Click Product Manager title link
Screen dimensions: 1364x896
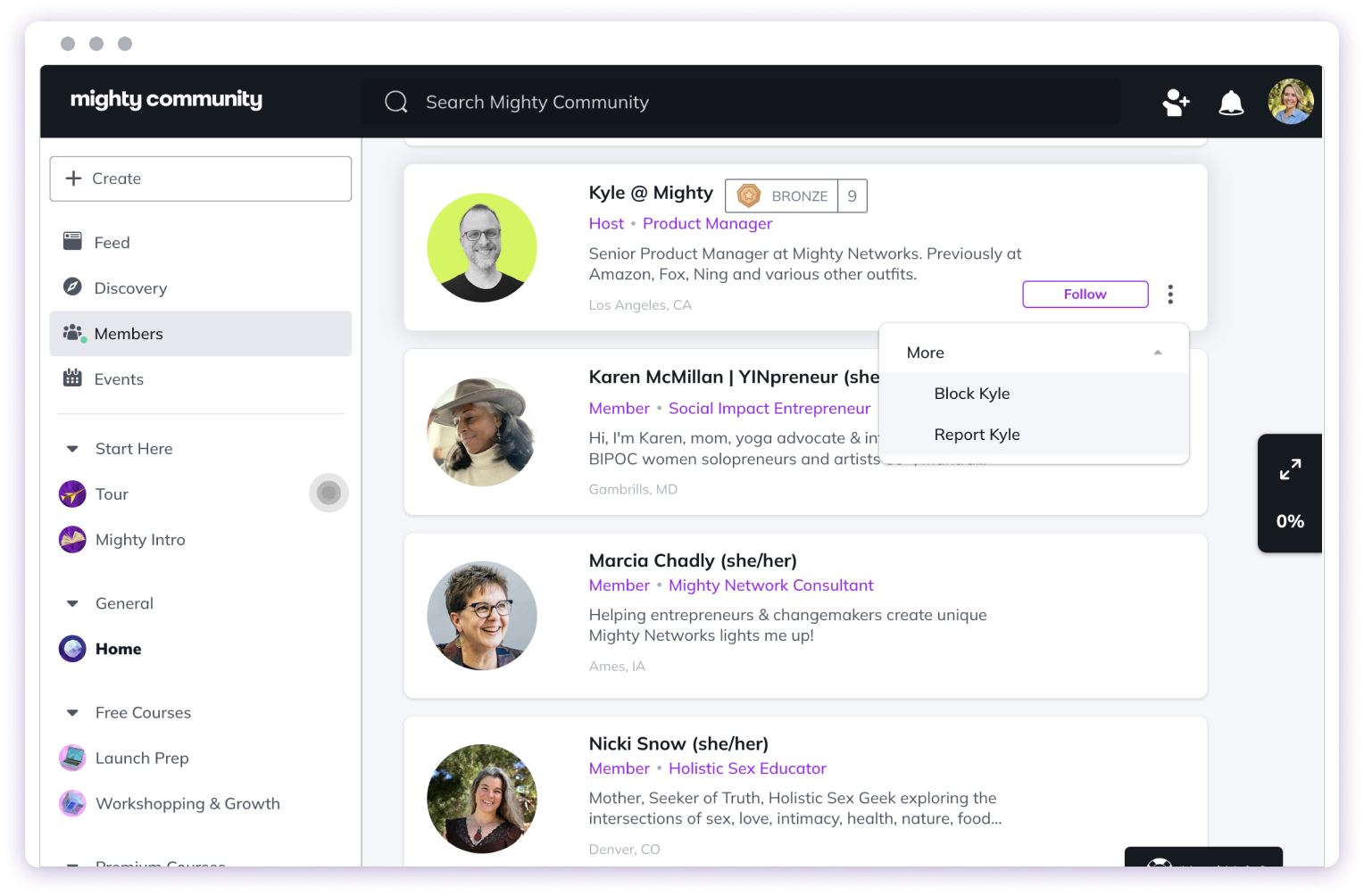[x=707, y=224]
